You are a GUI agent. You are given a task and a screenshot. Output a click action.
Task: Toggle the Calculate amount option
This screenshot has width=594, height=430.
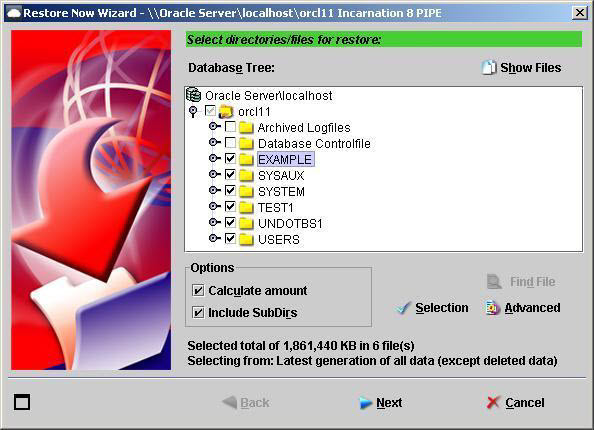(x=198, y=291)
